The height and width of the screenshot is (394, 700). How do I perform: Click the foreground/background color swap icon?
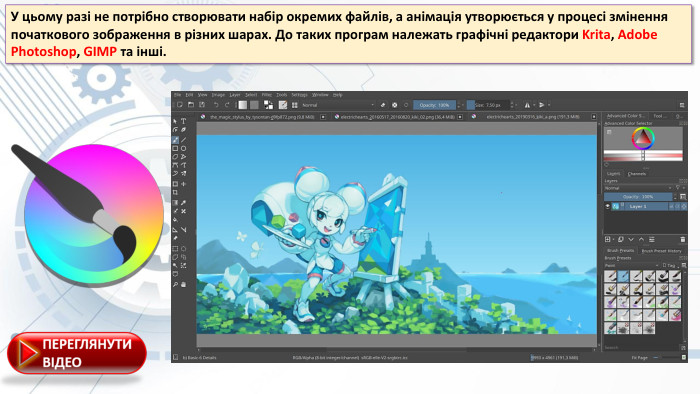(x=268, y=104)
